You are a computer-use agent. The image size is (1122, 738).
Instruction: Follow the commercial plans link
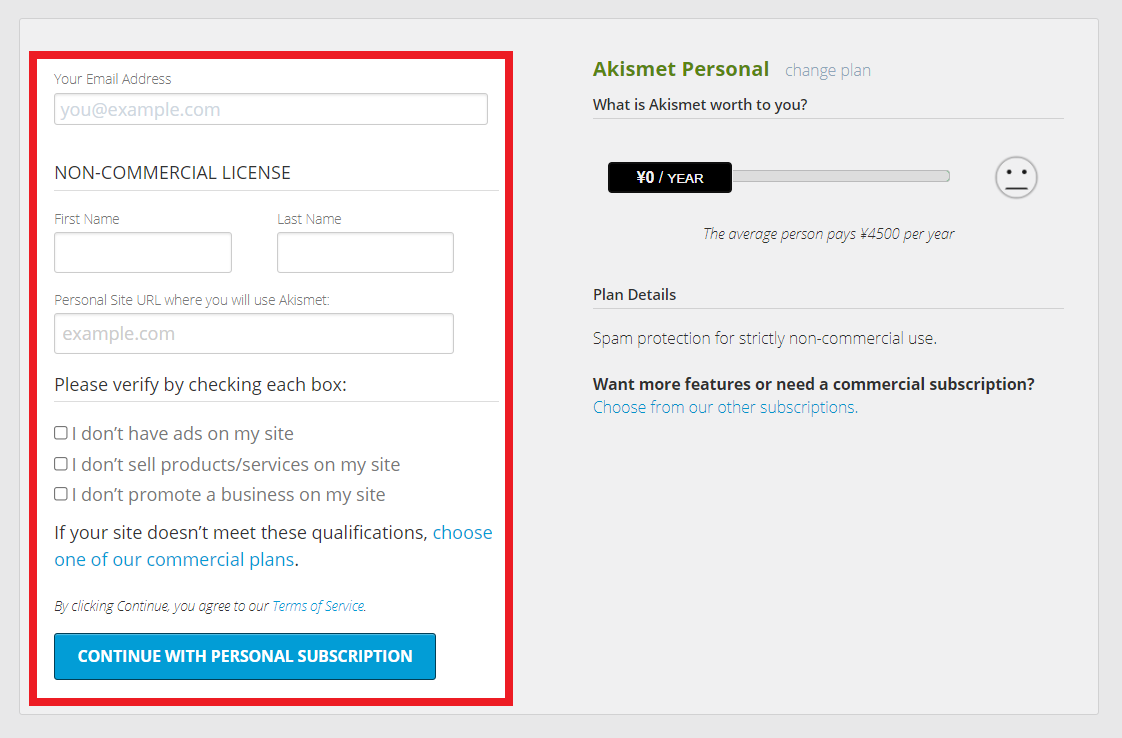(x=273, y=545)
